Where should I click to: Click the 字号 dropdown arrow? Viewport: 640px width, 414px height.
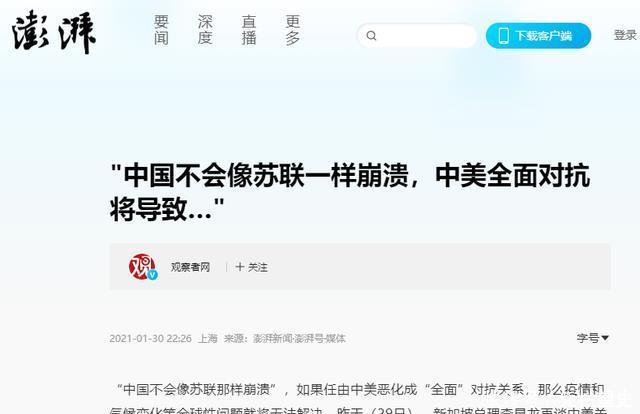tap(605, 338)
